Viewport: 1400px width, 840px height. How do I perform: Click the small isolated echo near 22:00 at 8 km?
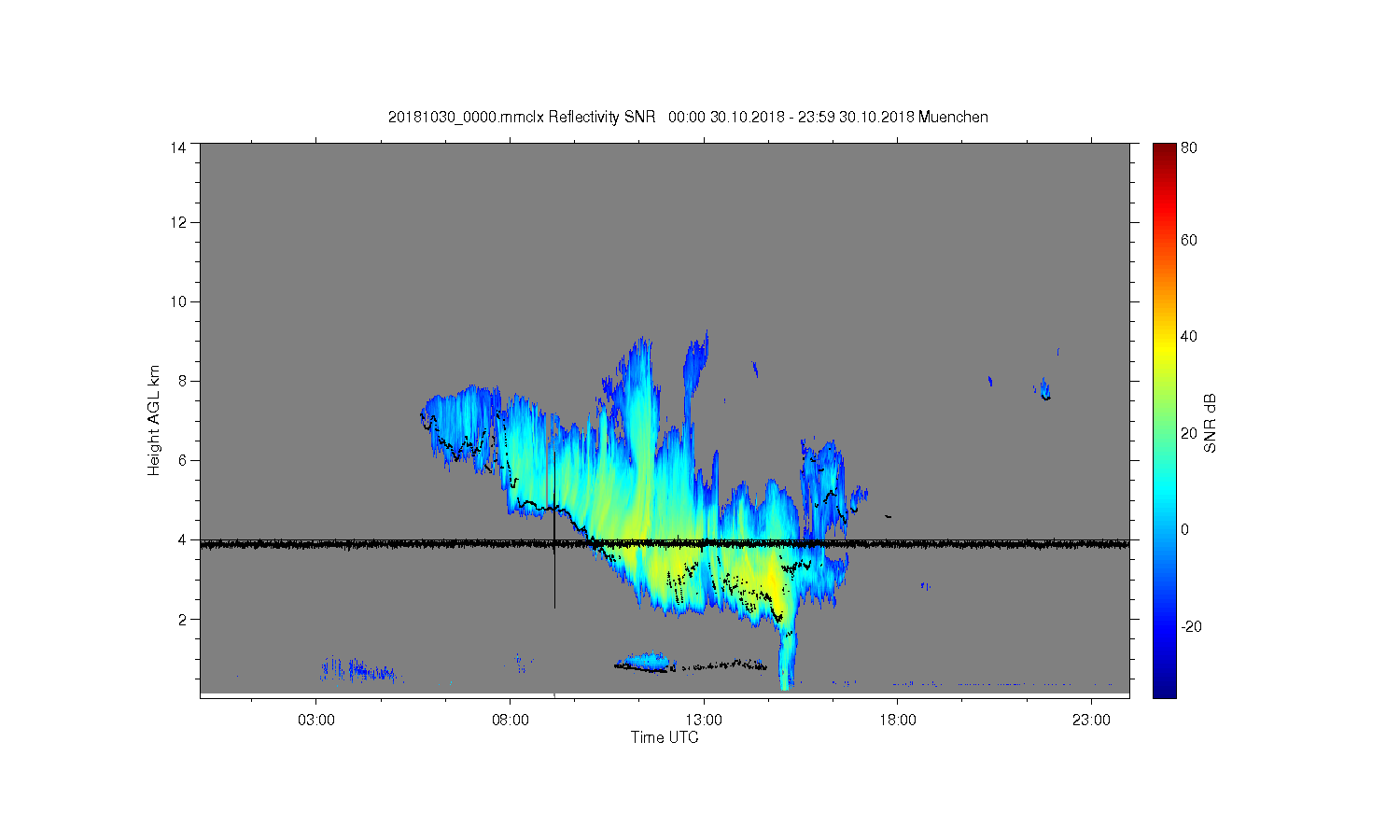click(1045, 389)
